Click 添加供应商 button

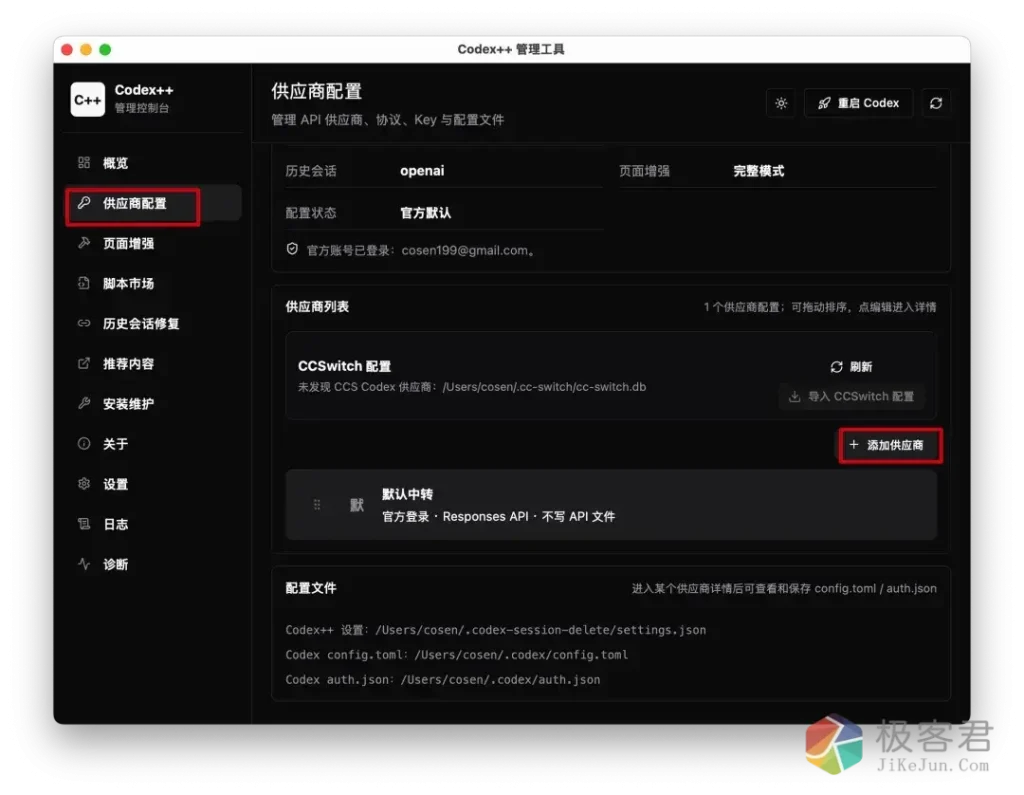coord(891,446)
